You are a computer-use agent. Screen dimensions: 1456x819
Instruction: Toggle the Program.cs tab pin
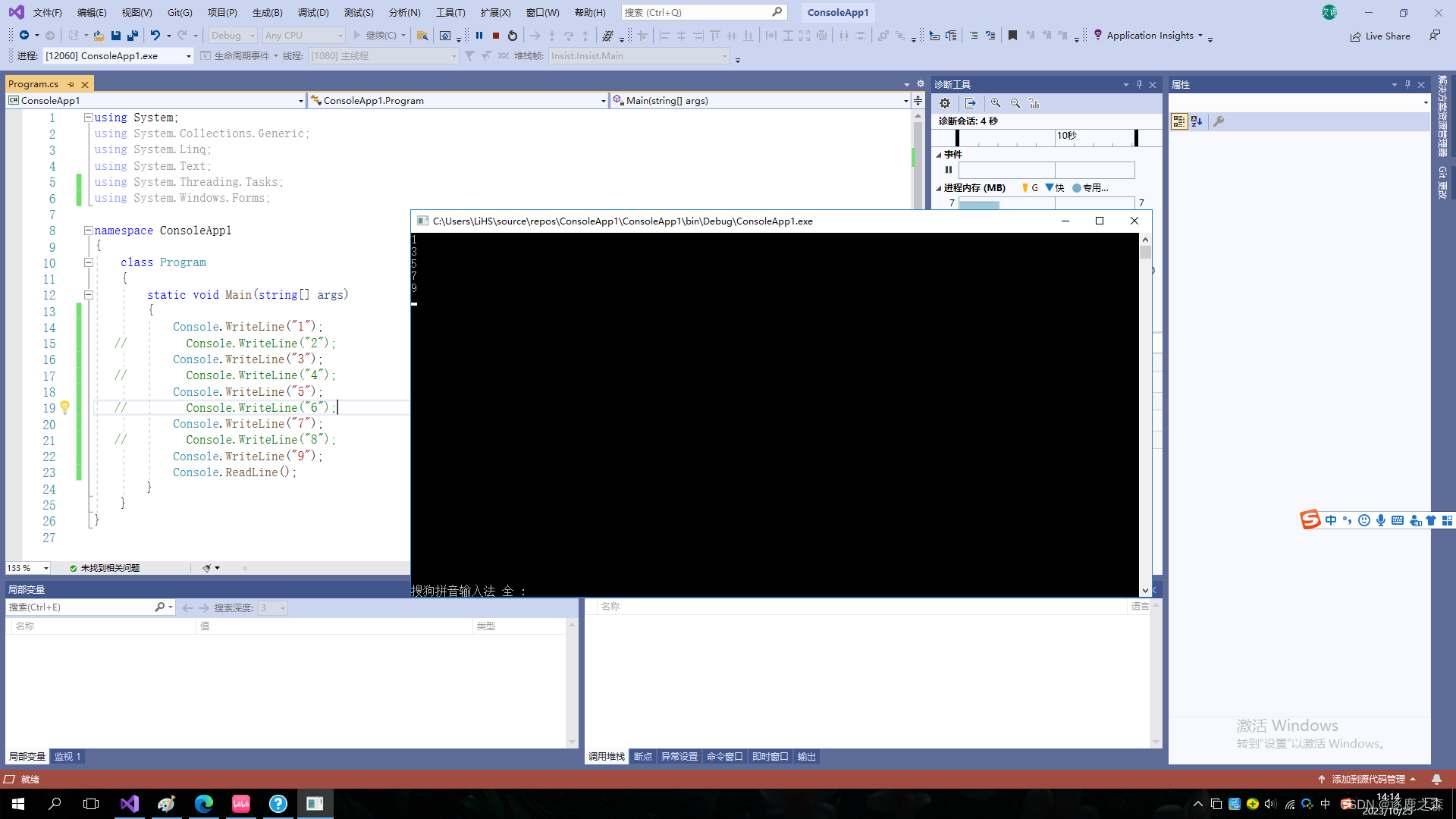pyautogui.click(x=71, y=84)
